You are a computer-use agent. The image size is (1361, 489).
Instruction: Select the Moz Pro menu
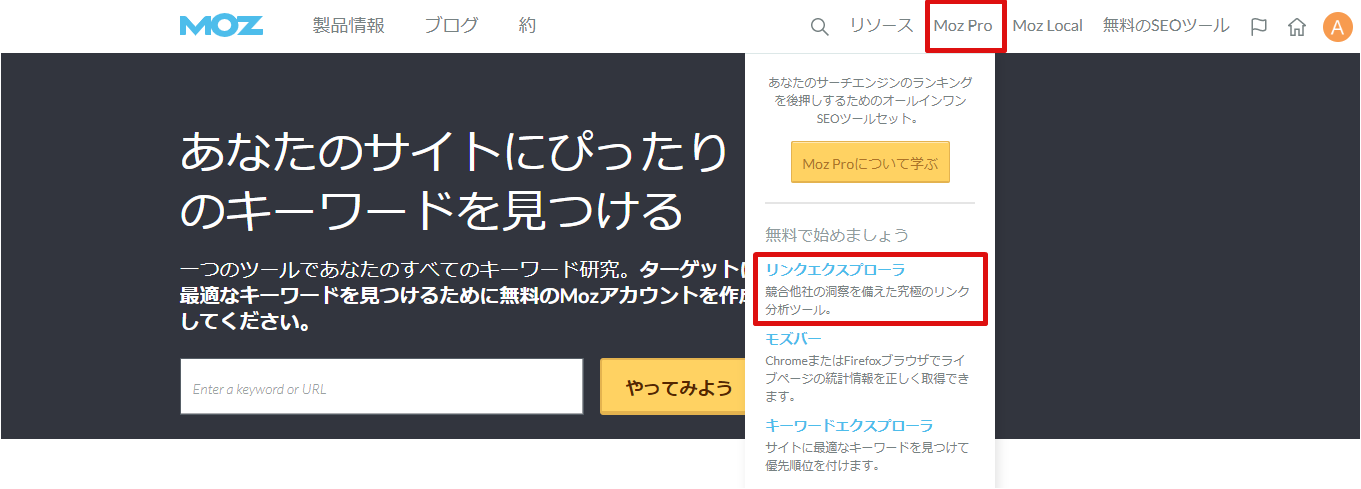(x=963, y=26)
